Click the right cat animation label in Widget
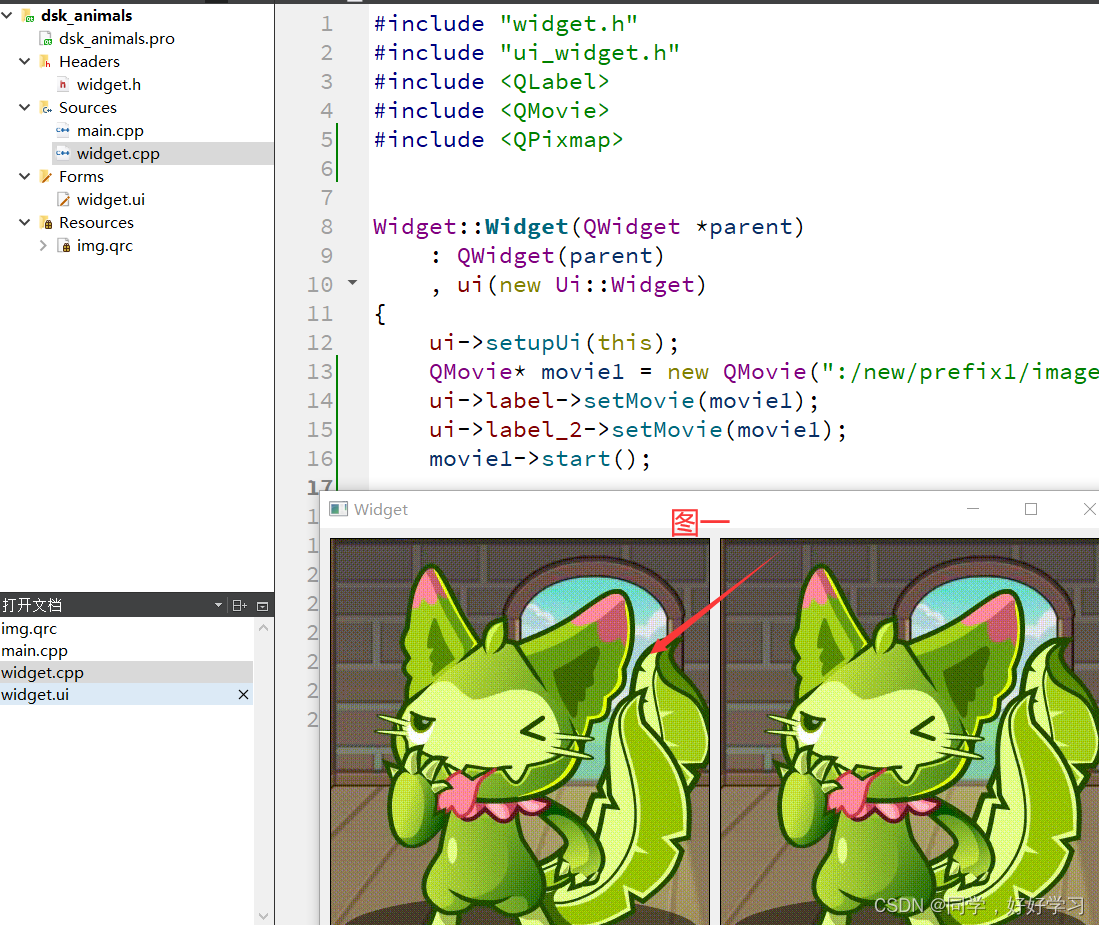 coord(910,732)
